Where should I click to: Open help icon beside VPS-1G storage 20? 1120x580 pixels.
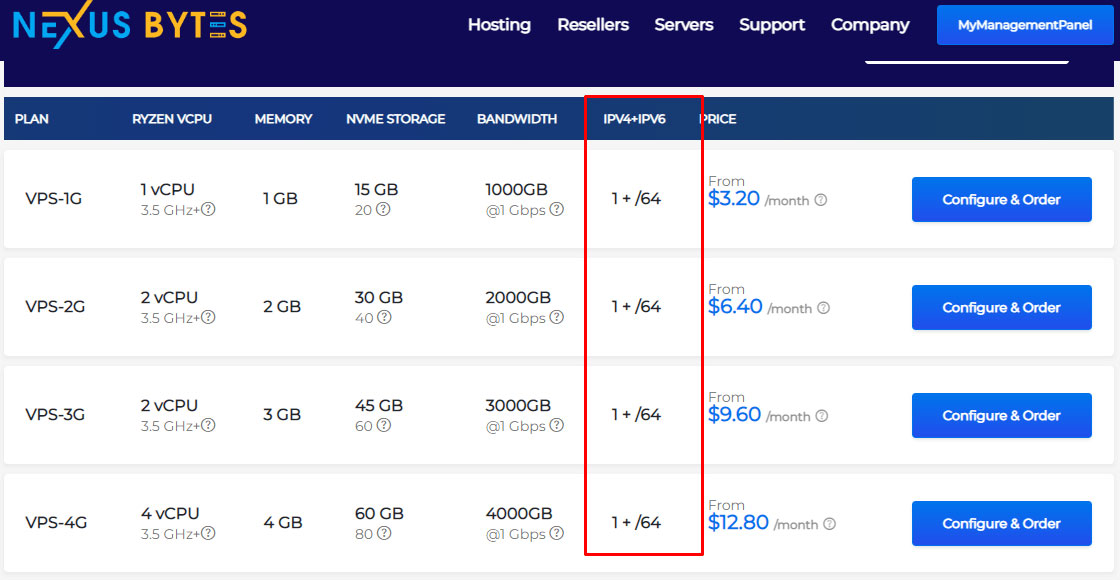tap(384, 209)
